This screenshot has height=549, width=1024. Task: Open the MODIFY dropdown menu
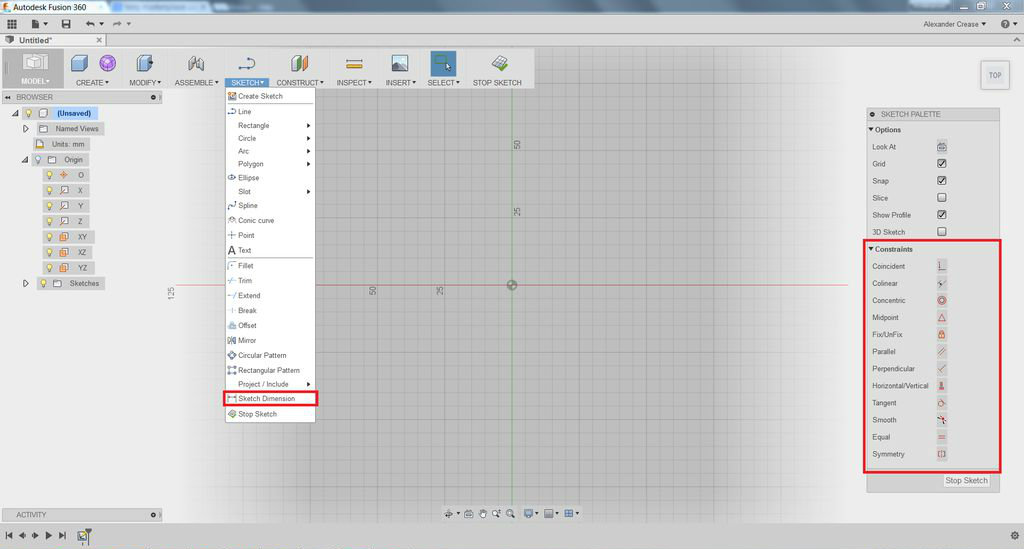(145, 83)
